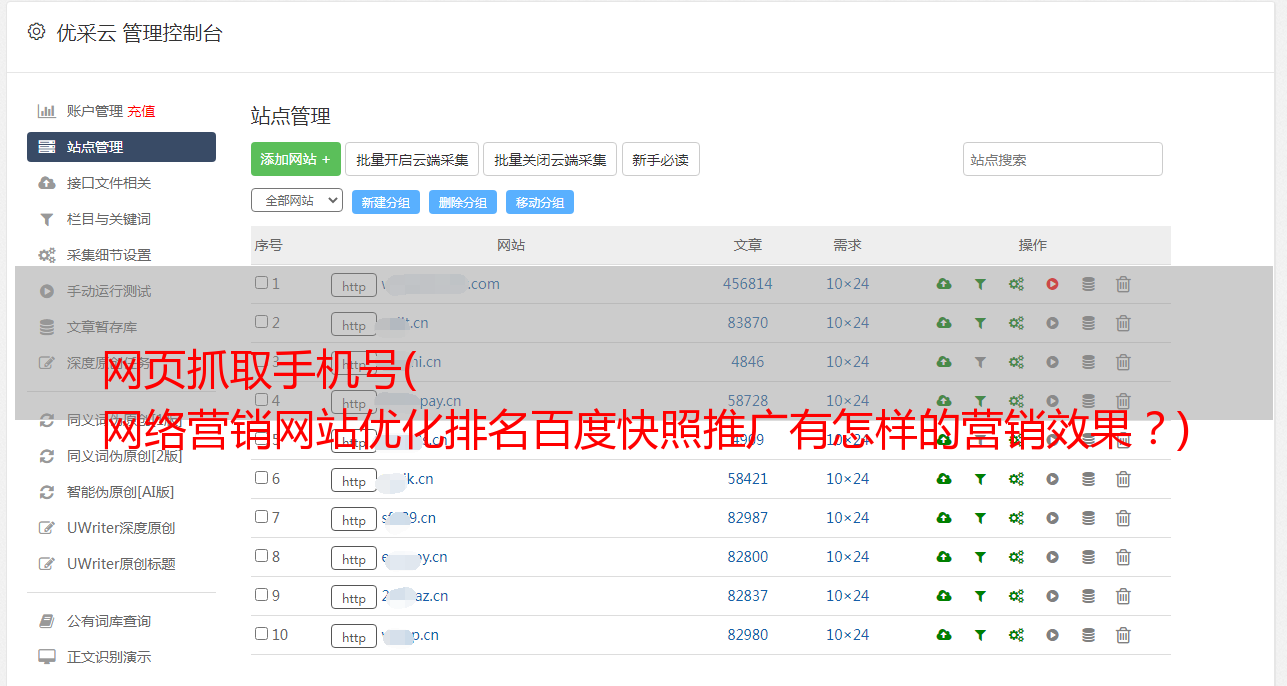This screenshot has width=1287, height=686.
Task: Tick the checkbox for row 2
Action: (261, 322)
